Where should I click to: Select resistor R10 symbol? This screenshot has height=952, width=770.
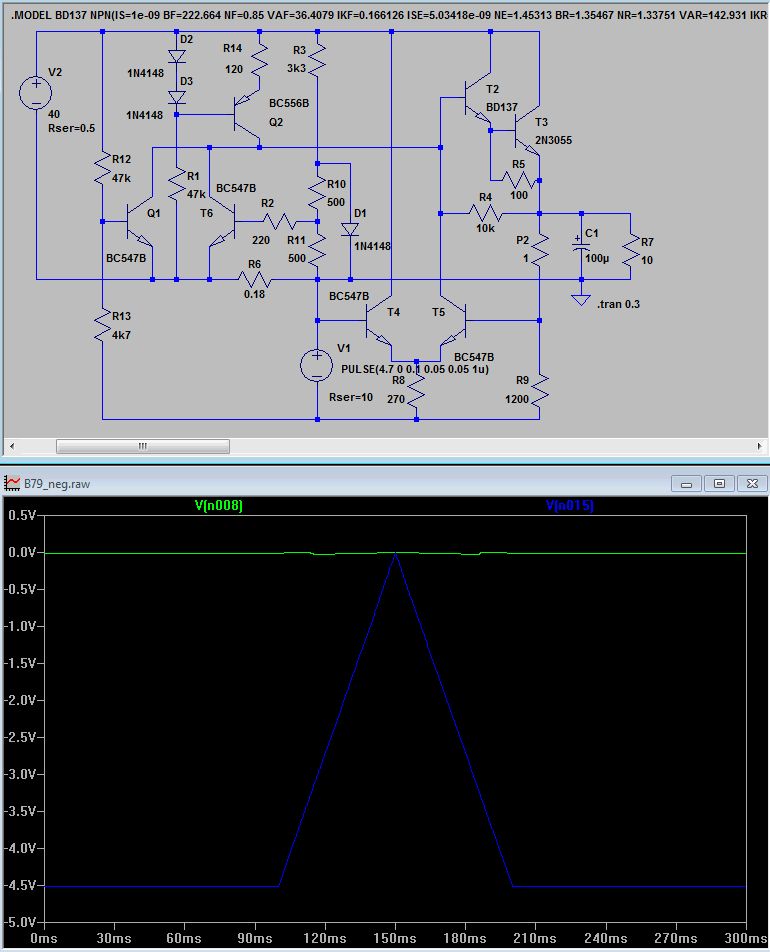[317, 193]
